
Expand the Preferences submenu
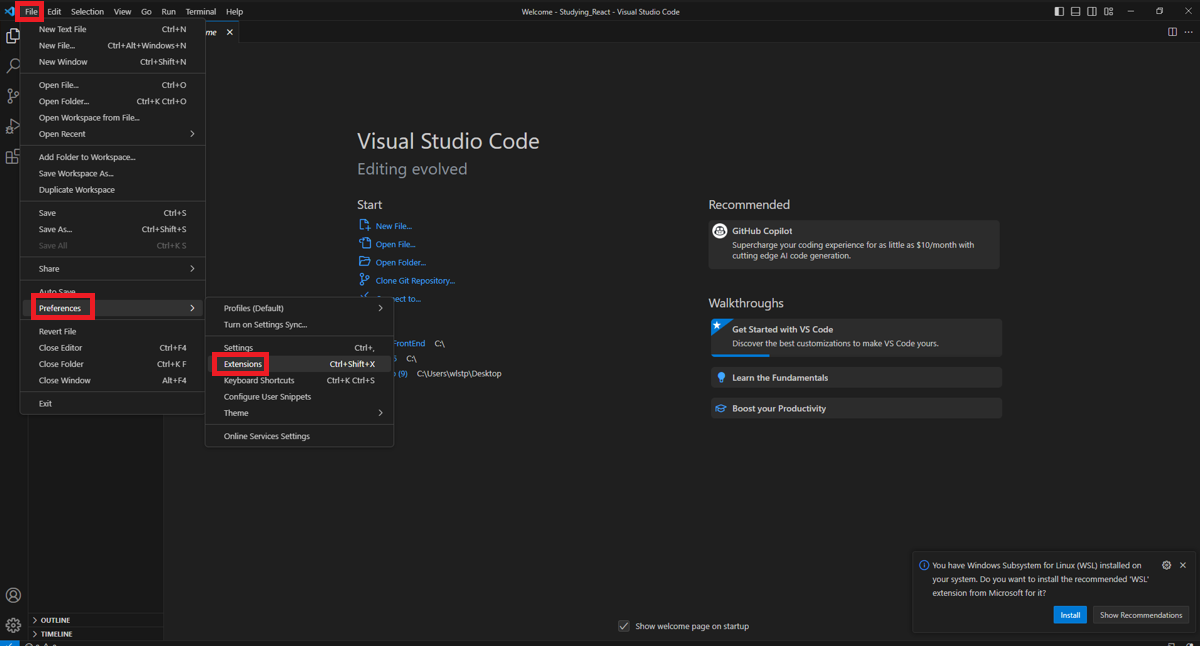[x=112, y=308]
